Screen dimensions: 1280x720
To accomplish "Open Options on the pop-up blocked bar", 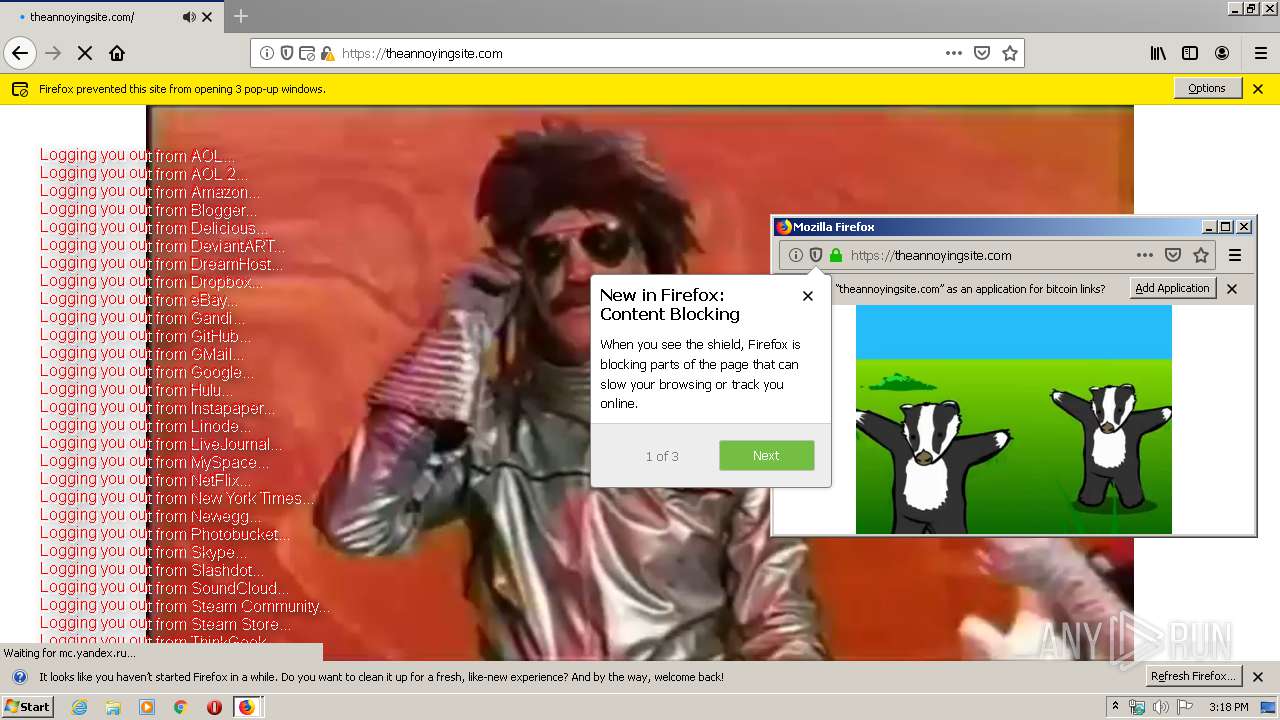I will (x=1207, y=88).
